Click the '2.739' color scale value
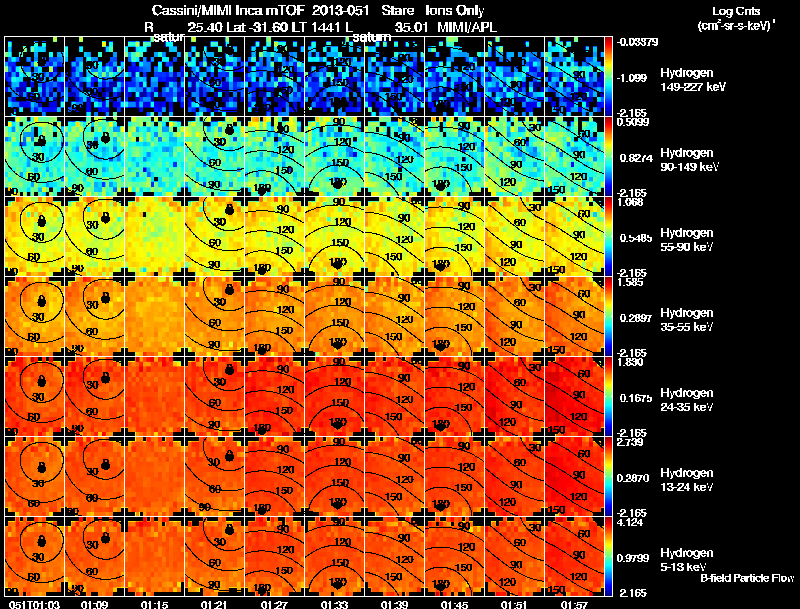Image resolution: width=800 pixels, height=609 pixels. [x=630, y=442]
